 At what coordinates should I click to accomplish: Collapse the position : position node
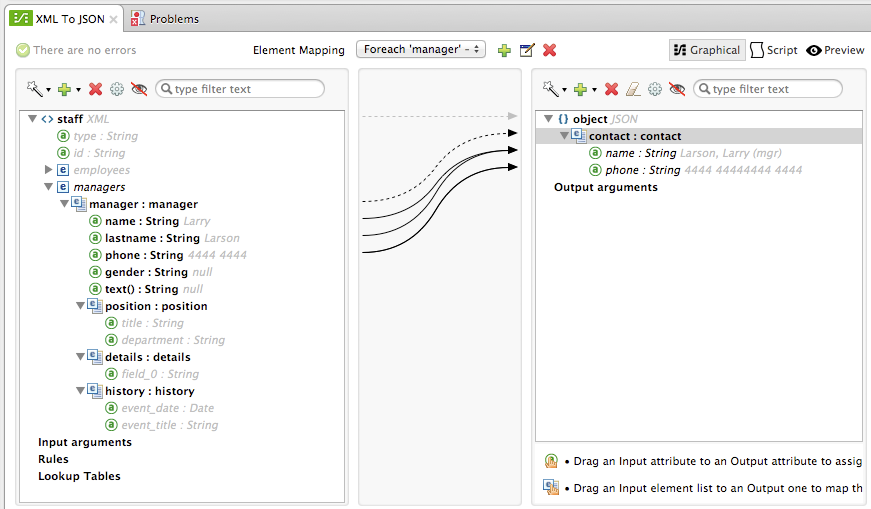click(x=80, y=306)
